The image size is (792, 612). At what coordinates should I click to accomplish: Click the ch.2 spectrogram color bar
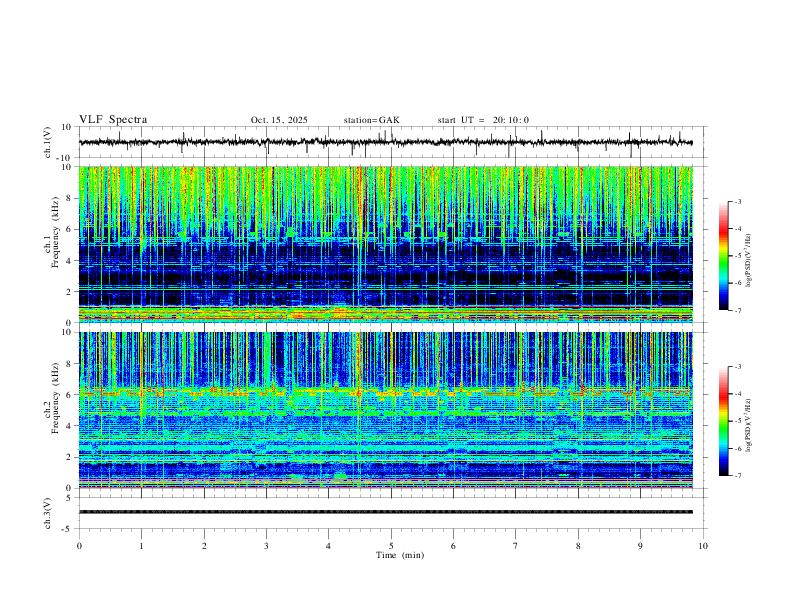click(724, 421)
